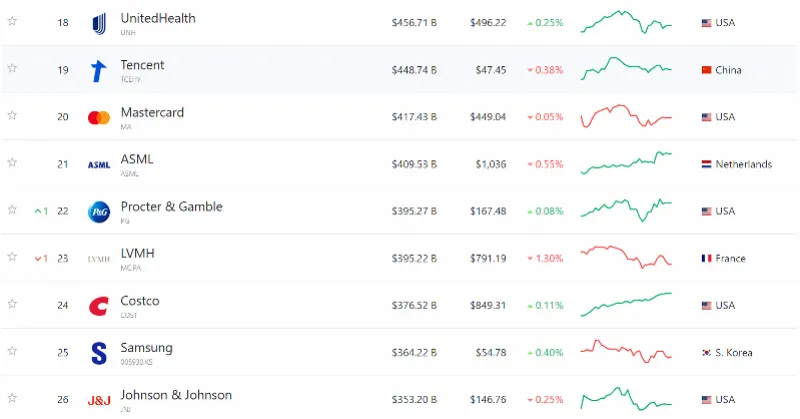
Task: Click the UnitedHealth company logo
Action: [98, 23]
